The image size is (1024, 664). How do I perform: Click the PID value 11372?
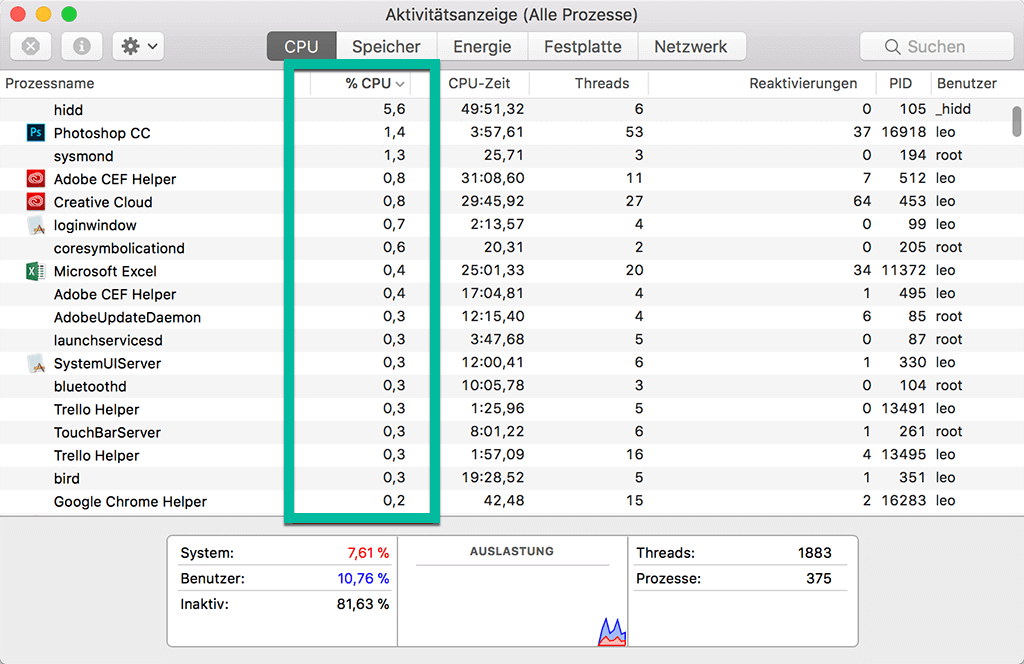pyautogui.click(x=903, y=270)
